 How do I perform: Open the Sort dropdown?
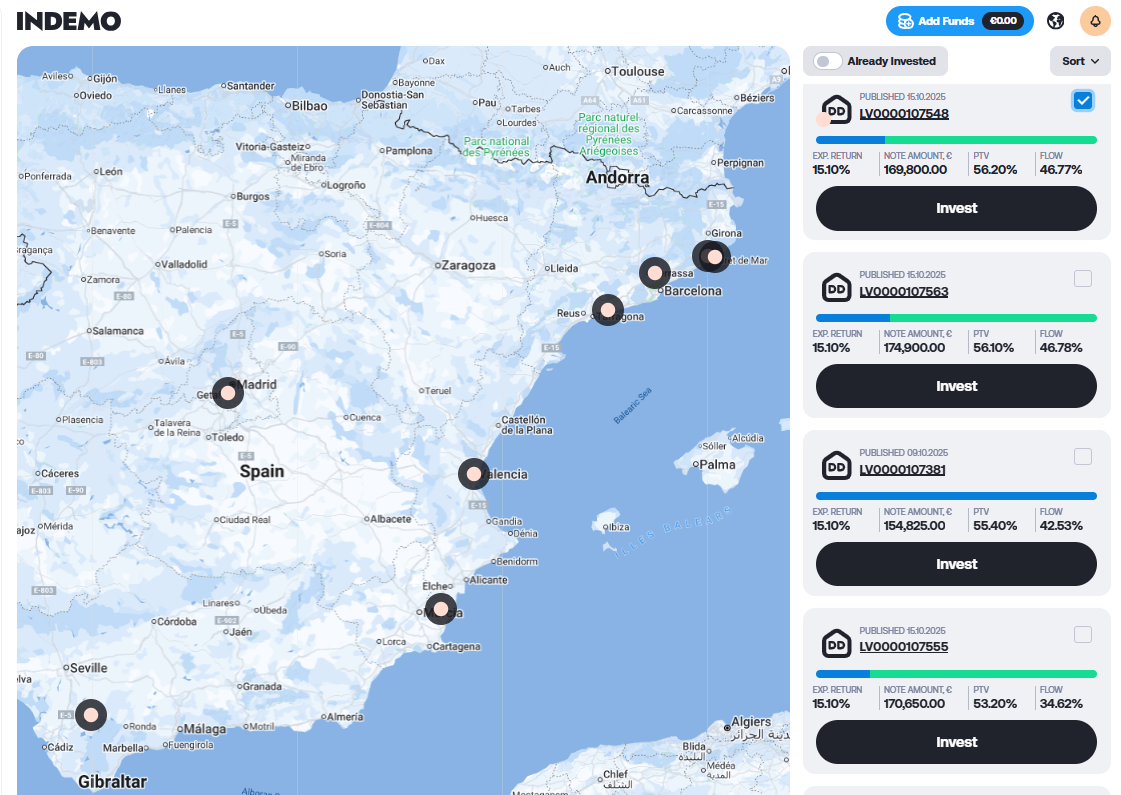click(1080, 61)
